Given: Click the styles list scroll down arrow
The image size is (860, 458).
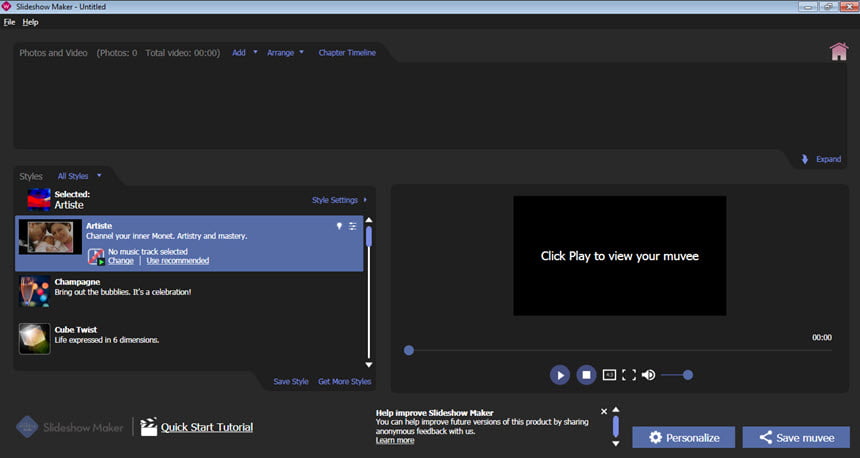Looking at the screenshot, I should point(369,365).
